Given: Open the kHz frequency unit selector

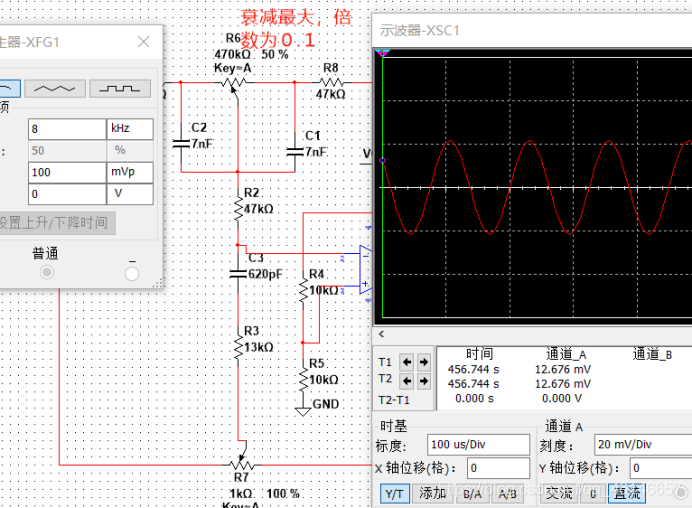Looking at the screenshot, I should [x=130, y=129].
